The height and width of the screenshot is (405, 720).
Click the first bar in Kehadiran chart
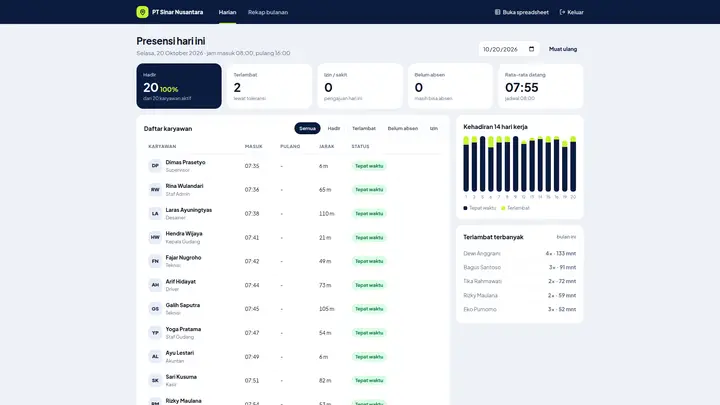tap(466, 164)
